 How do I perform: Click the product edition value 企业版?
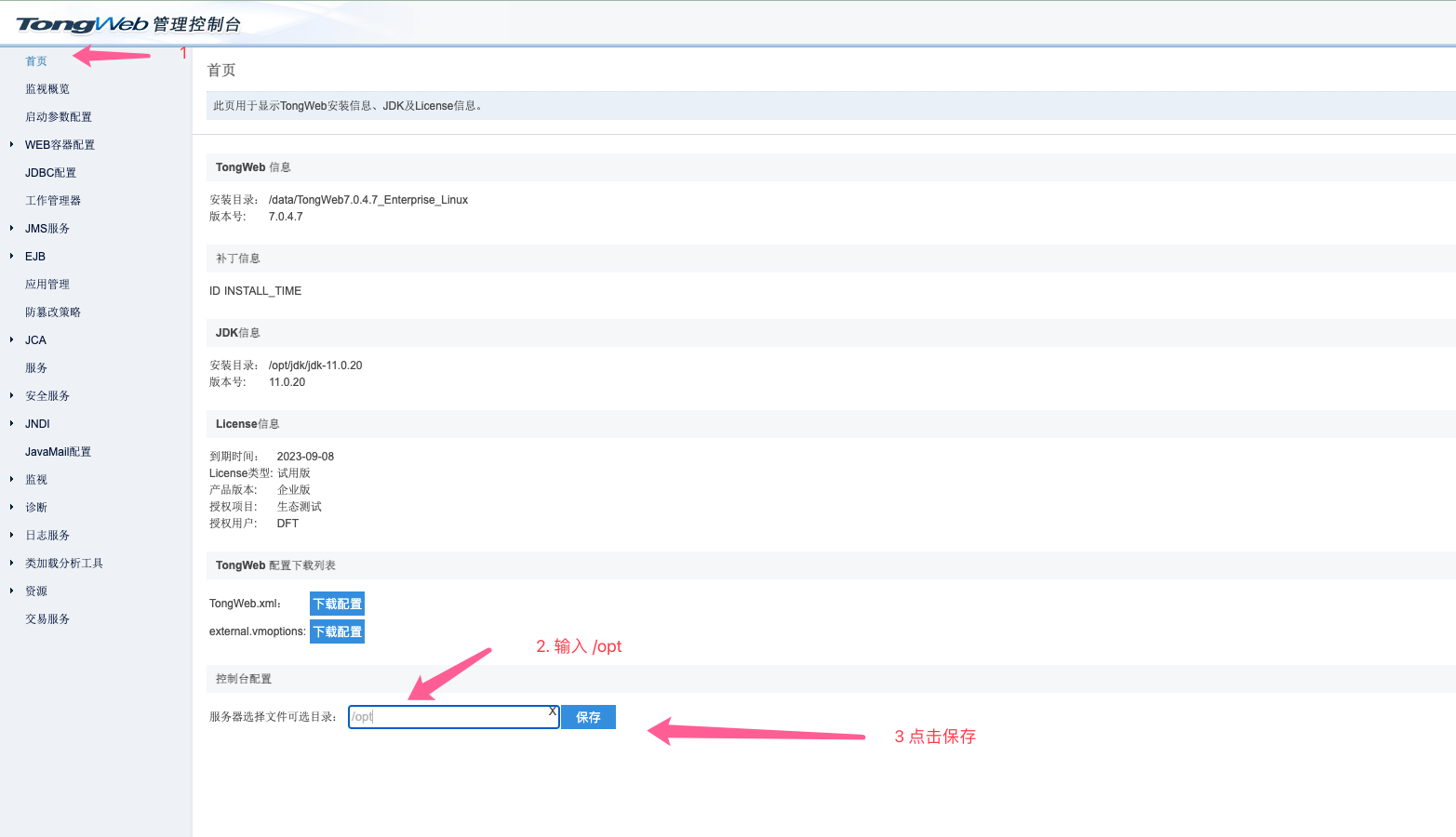click(294, 490)
